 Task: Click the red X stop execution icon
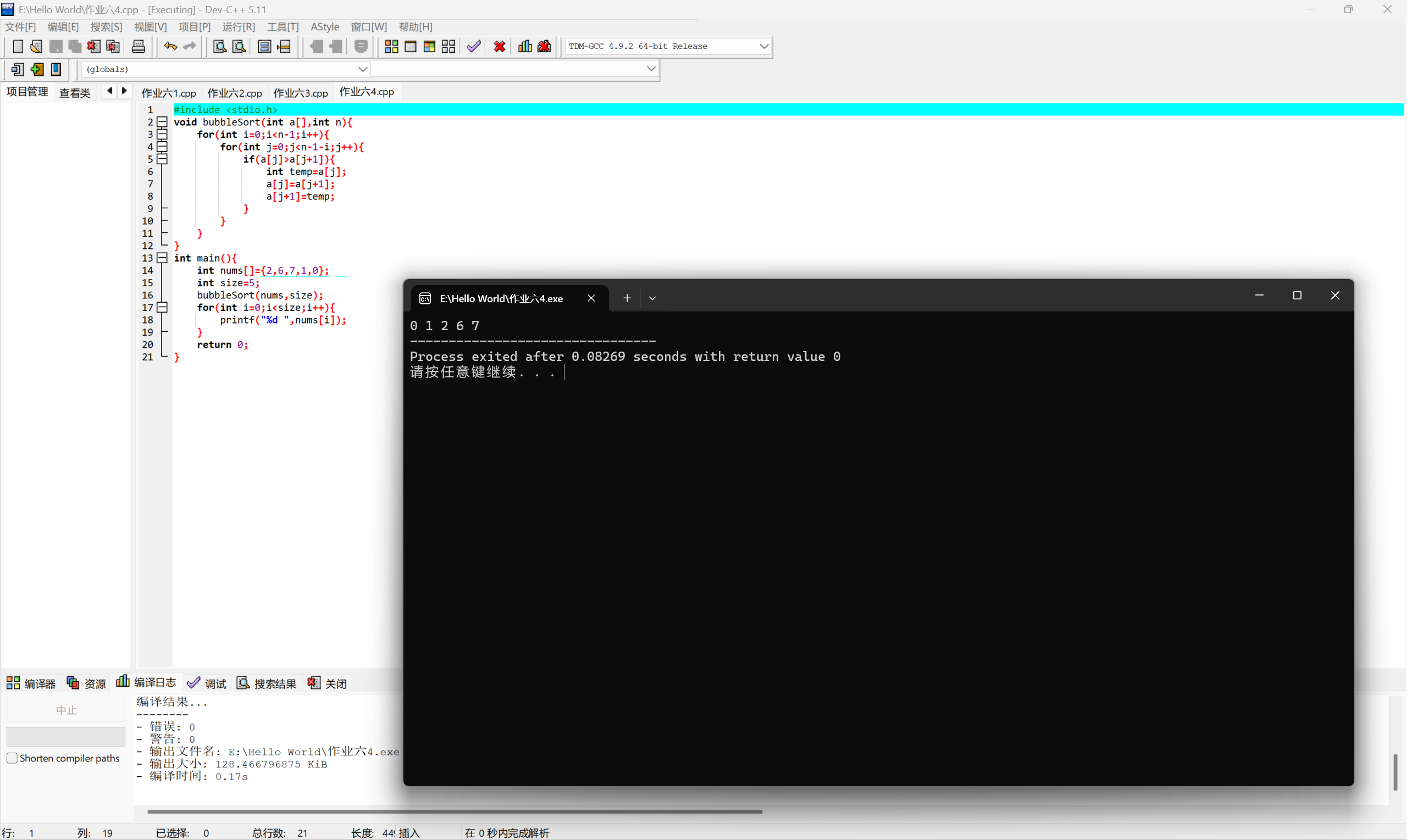click(x=499, y=46)
